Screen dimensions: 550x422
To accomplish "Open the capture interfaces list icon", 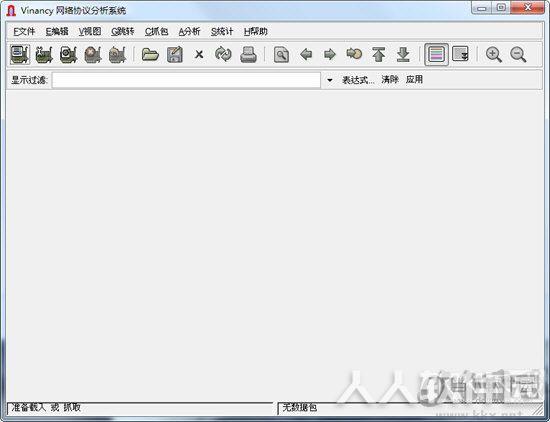I will pyautogui.click(x=20, y=55).
